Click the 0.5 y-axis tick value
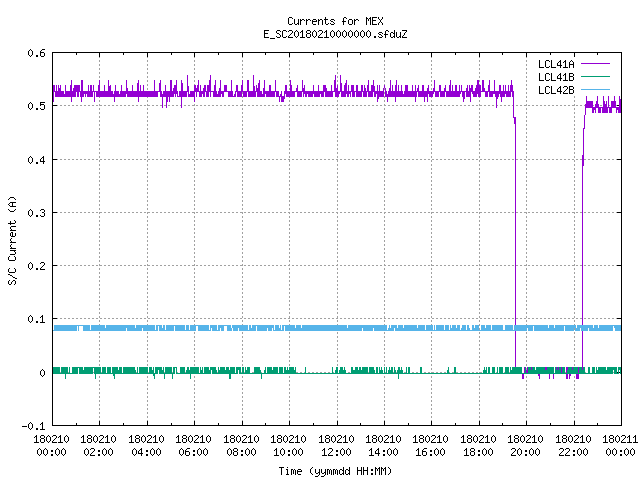Image resolution: width=640 pixels, height=480 pixels. (36, 106)
